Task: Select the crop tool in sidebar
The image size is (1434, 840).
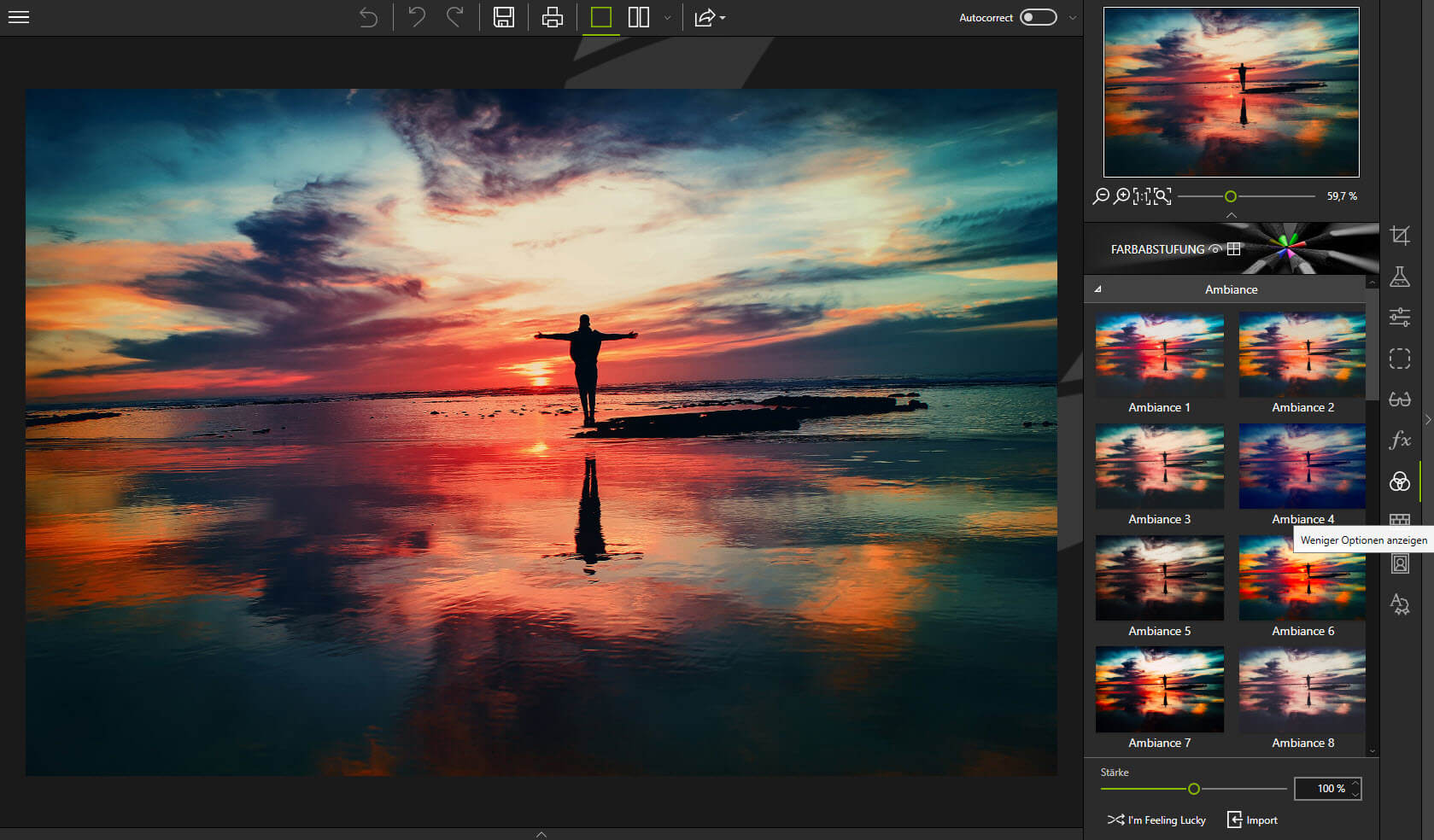Action: [1399, 235]
